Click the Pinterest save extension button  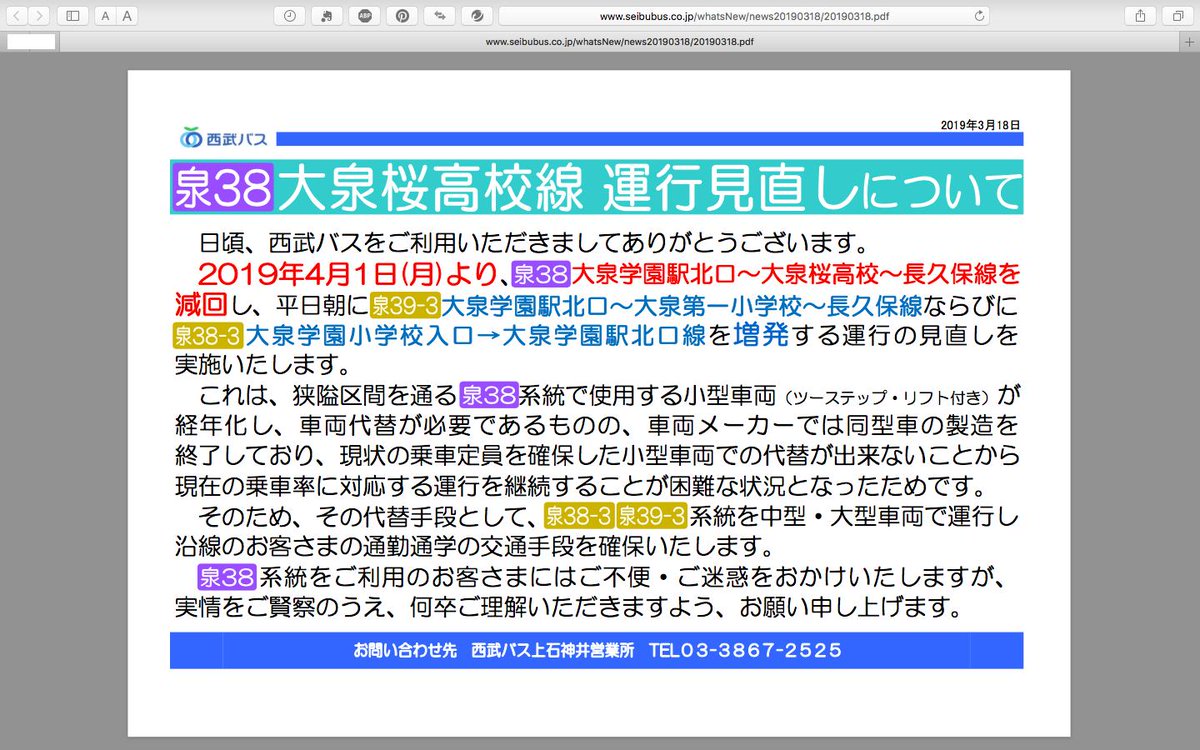click(402, 16)
